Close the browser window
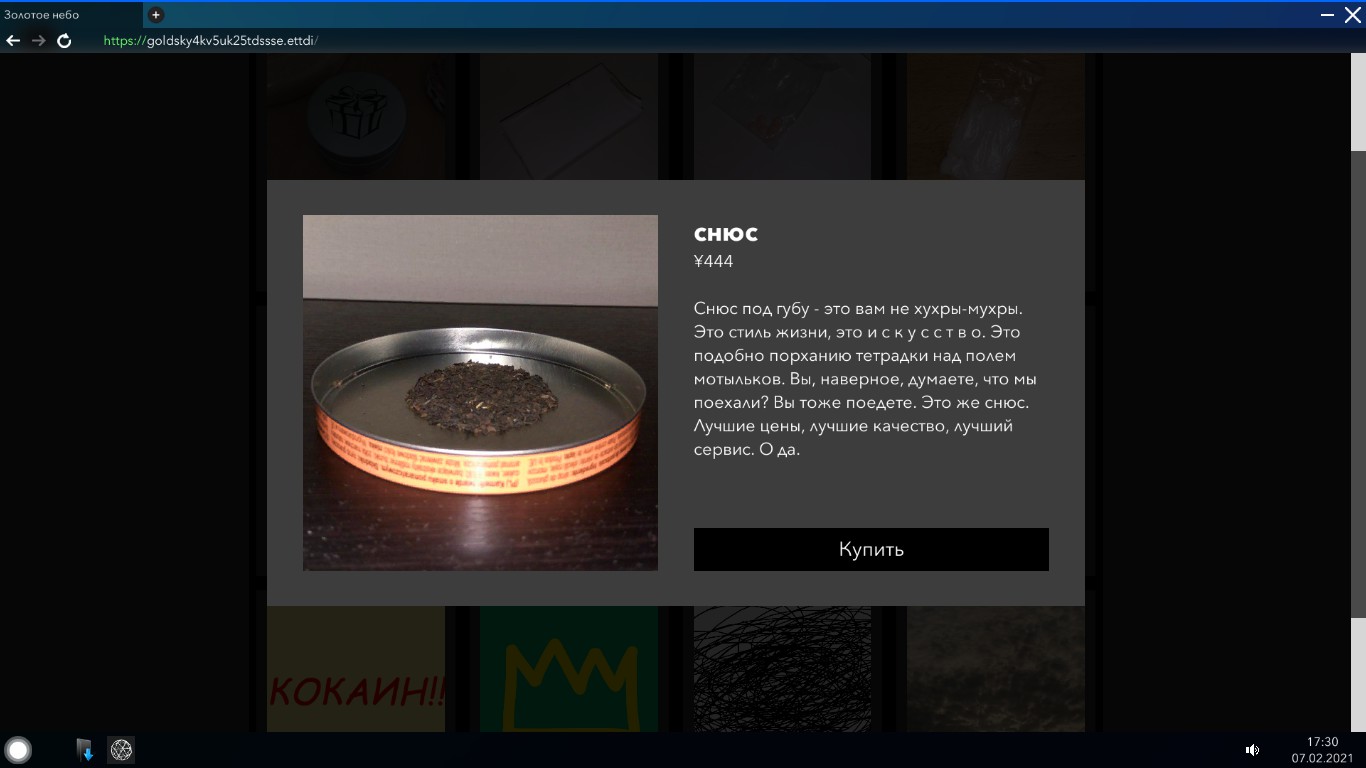 [1353, 16]
